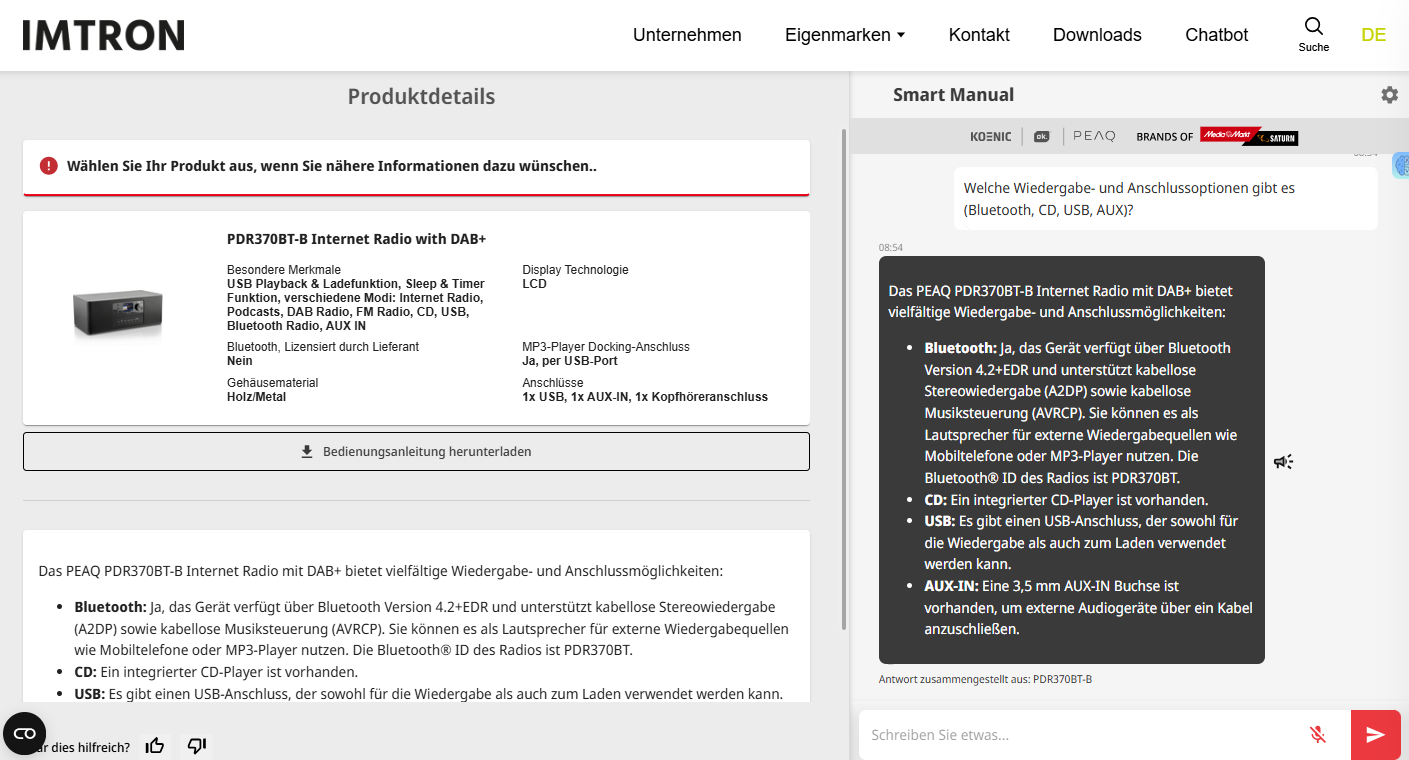Select the PEAQ brand logo

[1093, 135]
